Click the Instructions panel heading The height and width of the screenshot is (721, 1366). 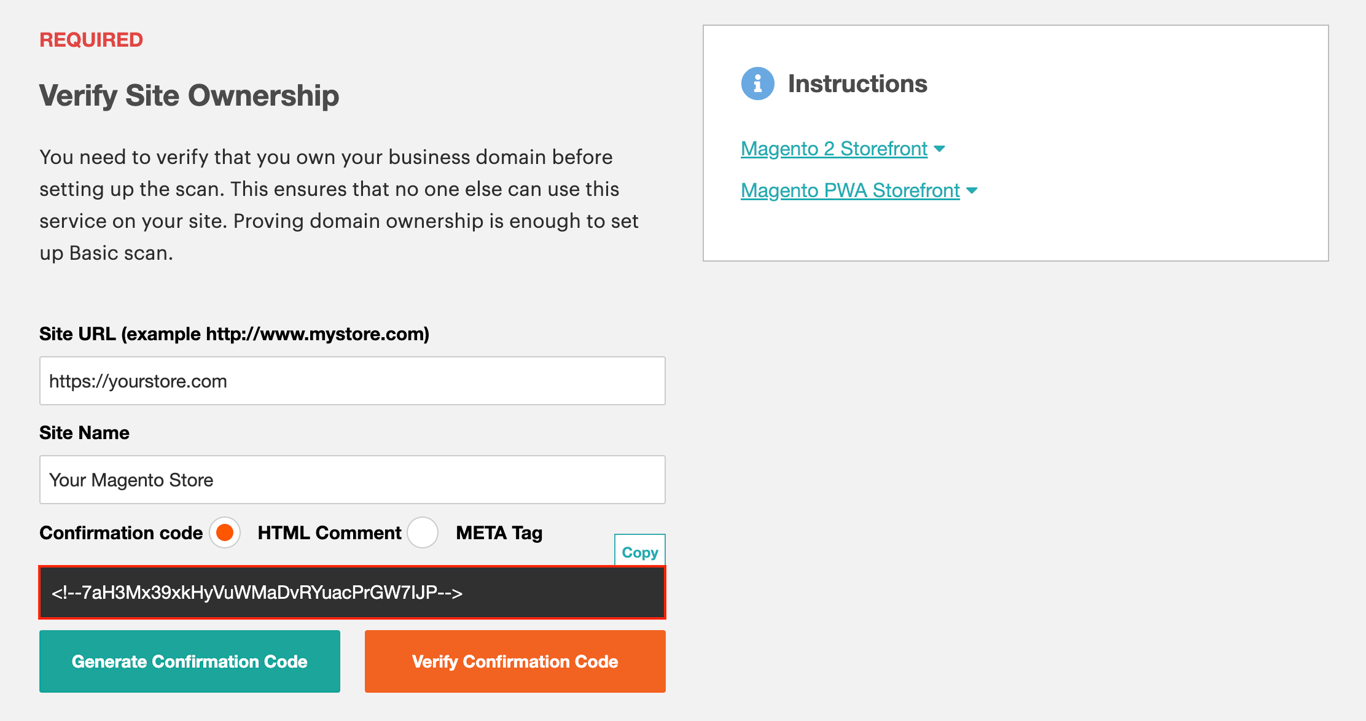[x=859, y=84]
